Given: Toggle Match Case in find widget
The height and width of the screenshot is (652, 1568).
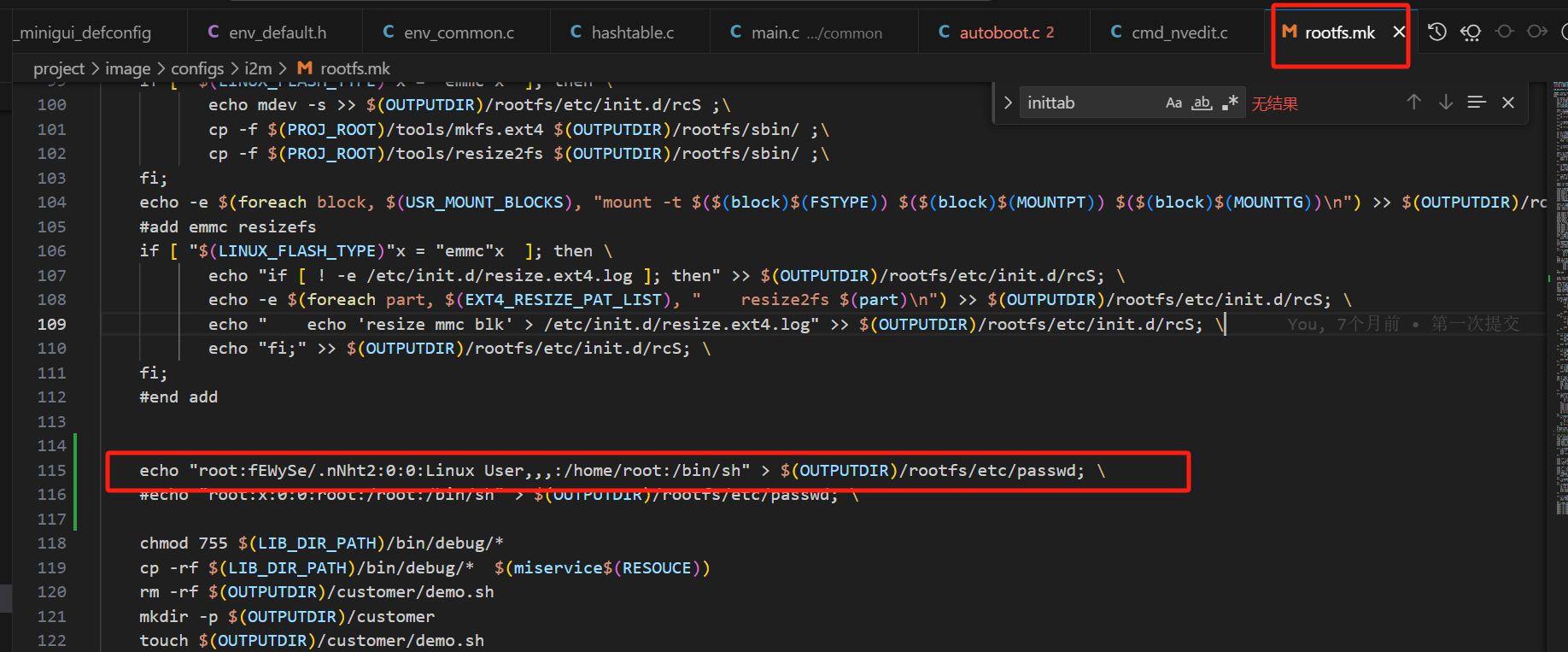Looking at the screenshot, I should coord(1173,103).
